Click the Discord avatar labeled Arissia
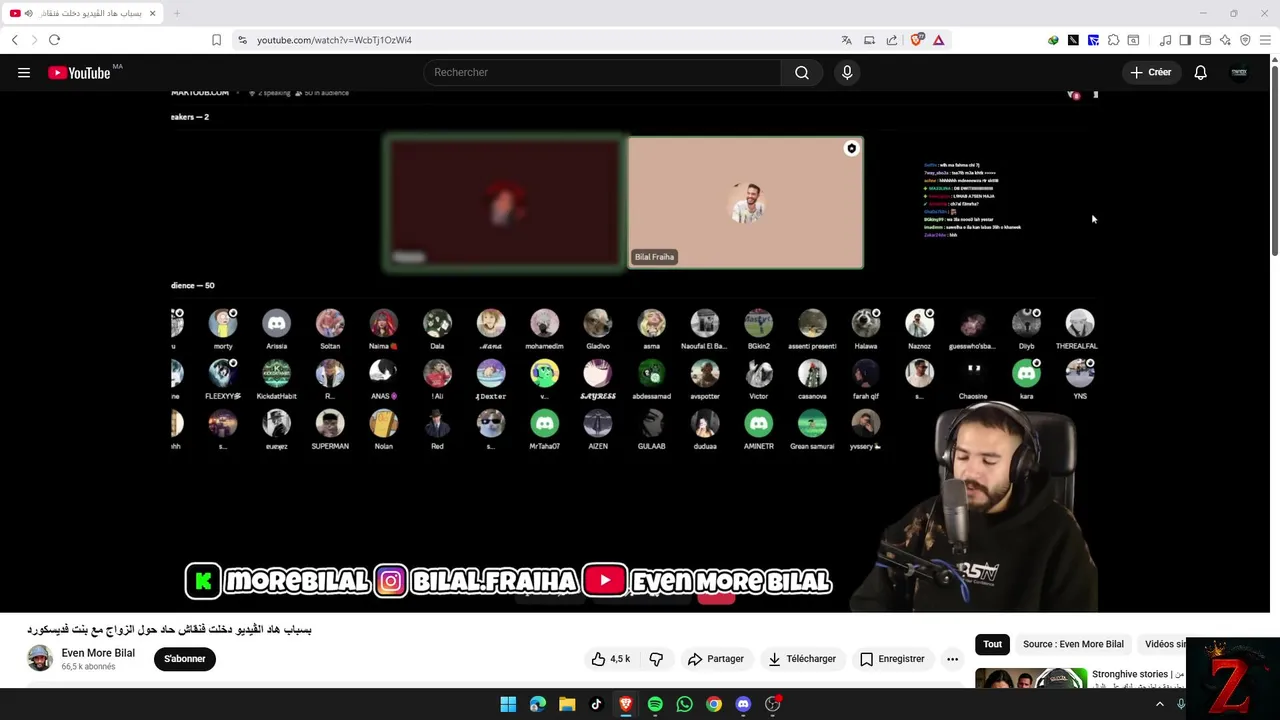 (276, 323)
